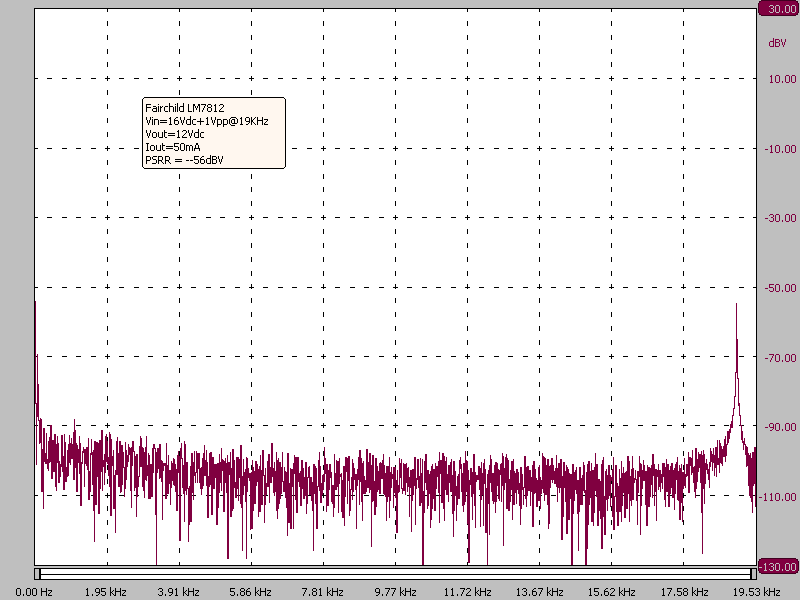Click the 'Fairchild LM7812' title line

pyautogui.click(x=185, y=108)
